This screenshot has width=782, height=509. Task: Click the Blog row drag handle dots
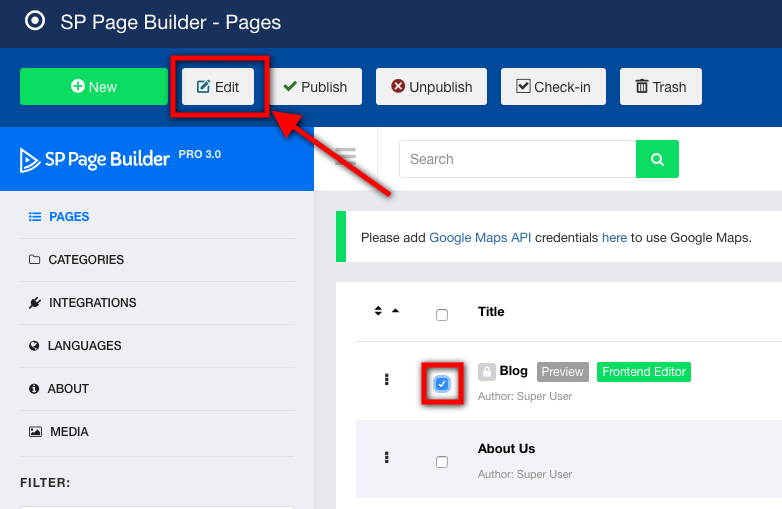pyautogui.click(x=387, y=379)
